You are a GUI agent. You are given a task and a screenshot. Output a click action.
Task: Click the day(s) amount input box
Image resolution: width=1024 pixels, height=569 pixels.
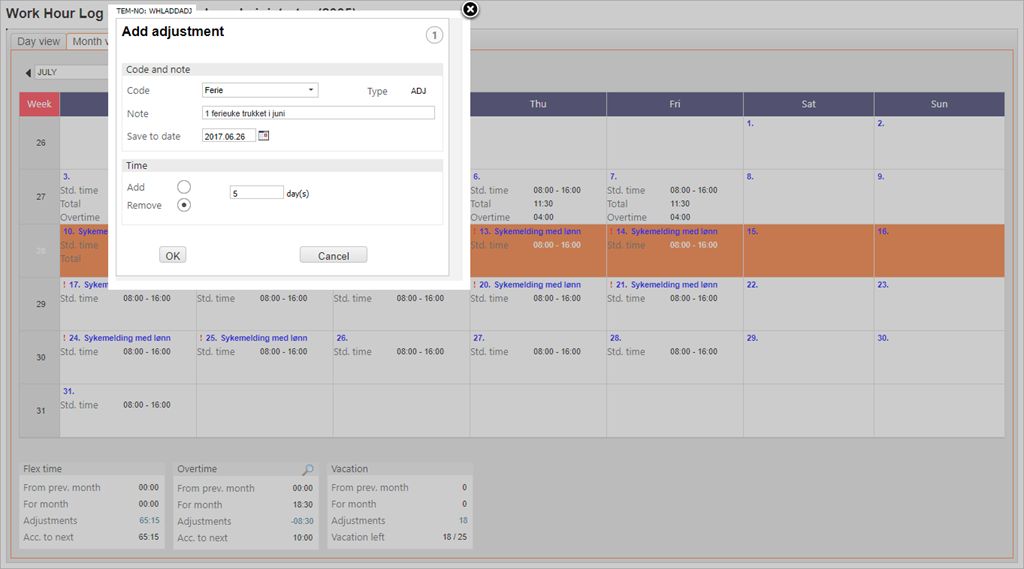click(x=256, y=193)
